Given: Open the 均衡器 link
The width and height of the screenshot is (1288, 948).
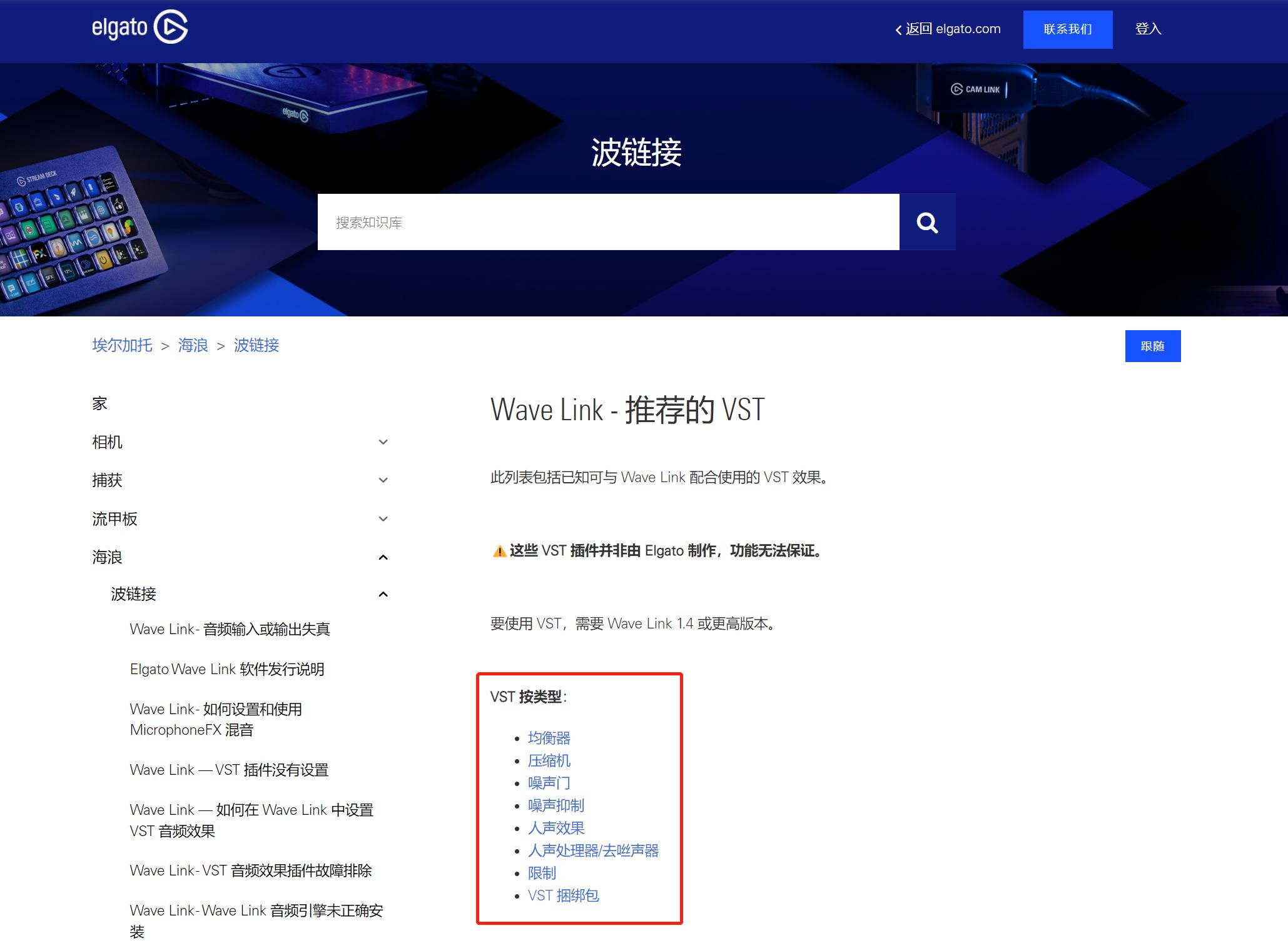Looking at the screenshot, I should [x=549, y=738].
